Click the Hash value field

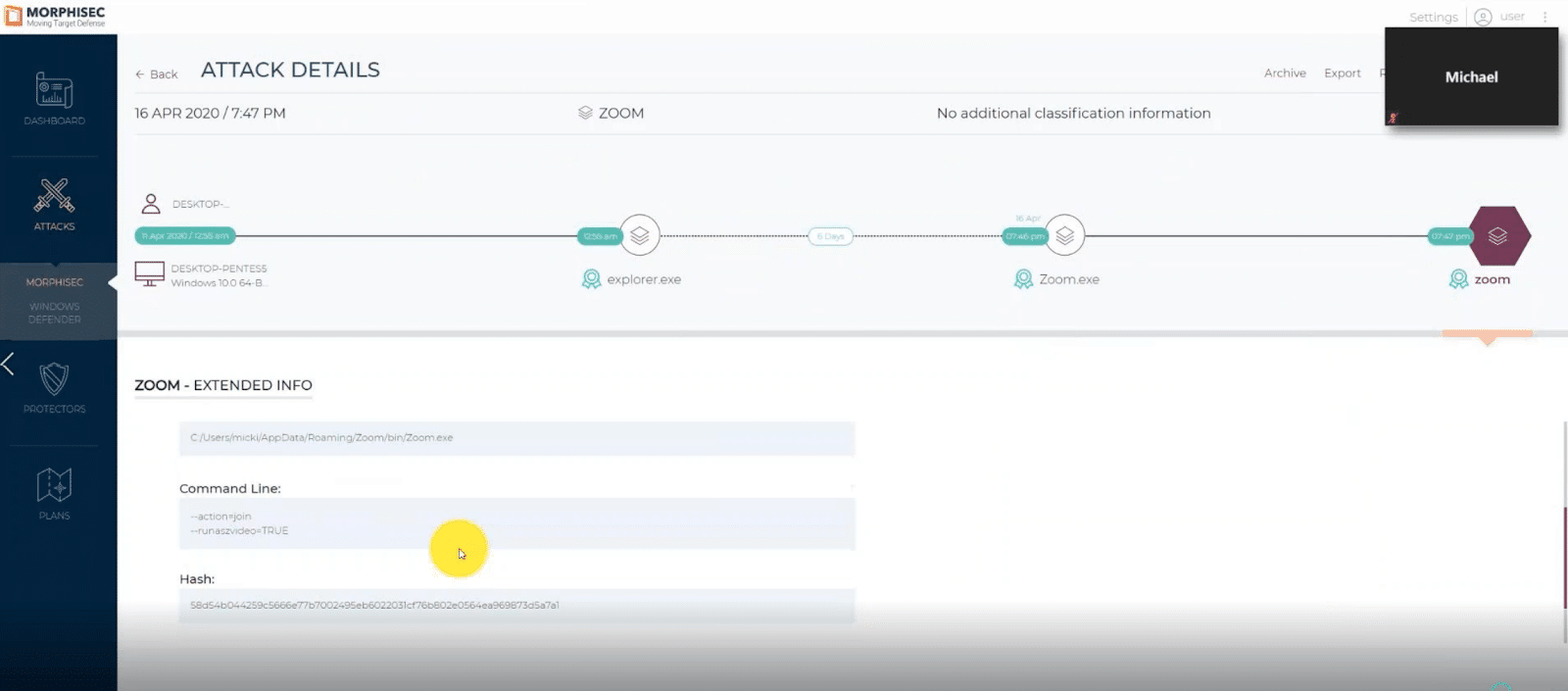(x=516, y=606)
